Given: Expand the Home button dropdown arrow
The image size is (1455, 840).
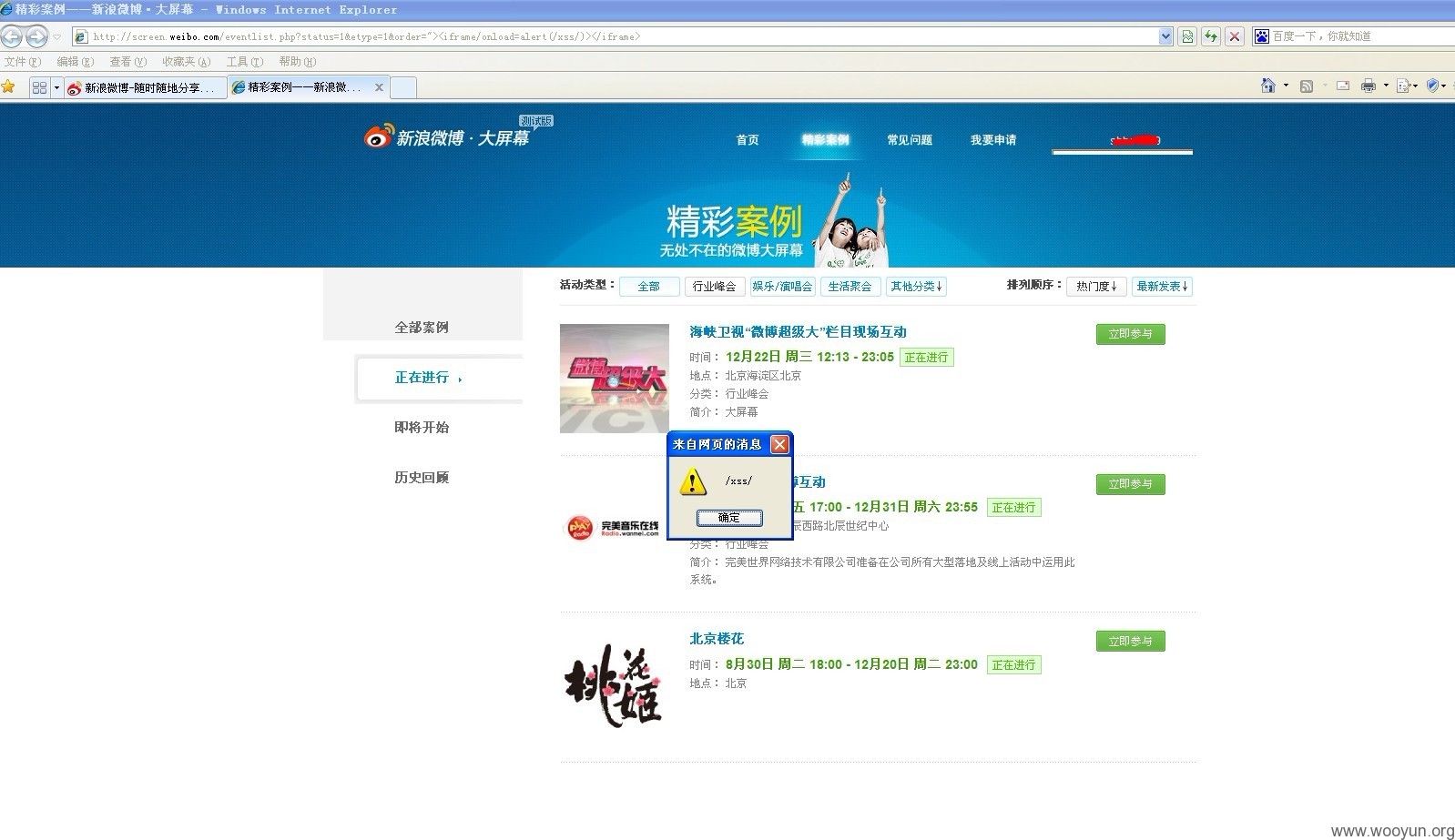Looking at the screenshot, I should (x=1286, y=86).
